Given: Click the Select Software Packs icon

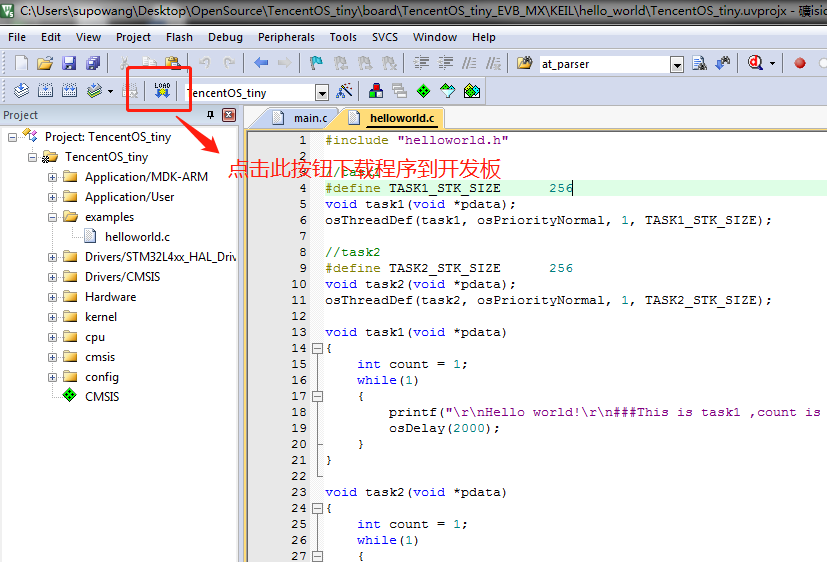Looking at the screenshot, I should tap(447, 91).
